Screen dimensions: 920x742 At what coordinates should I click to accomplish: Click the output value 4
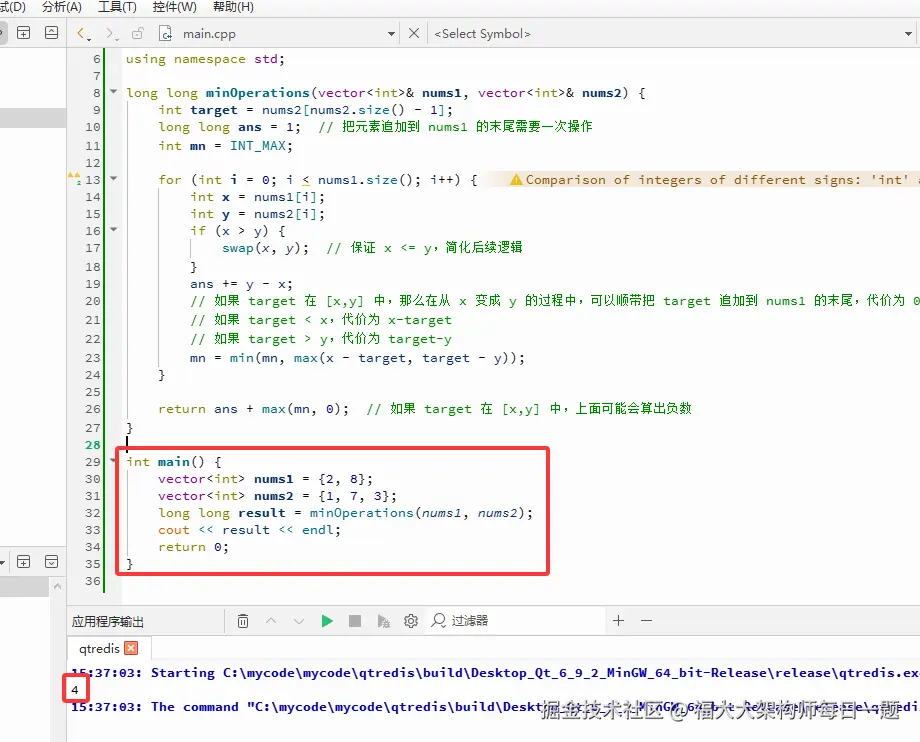tap(75, 690)
